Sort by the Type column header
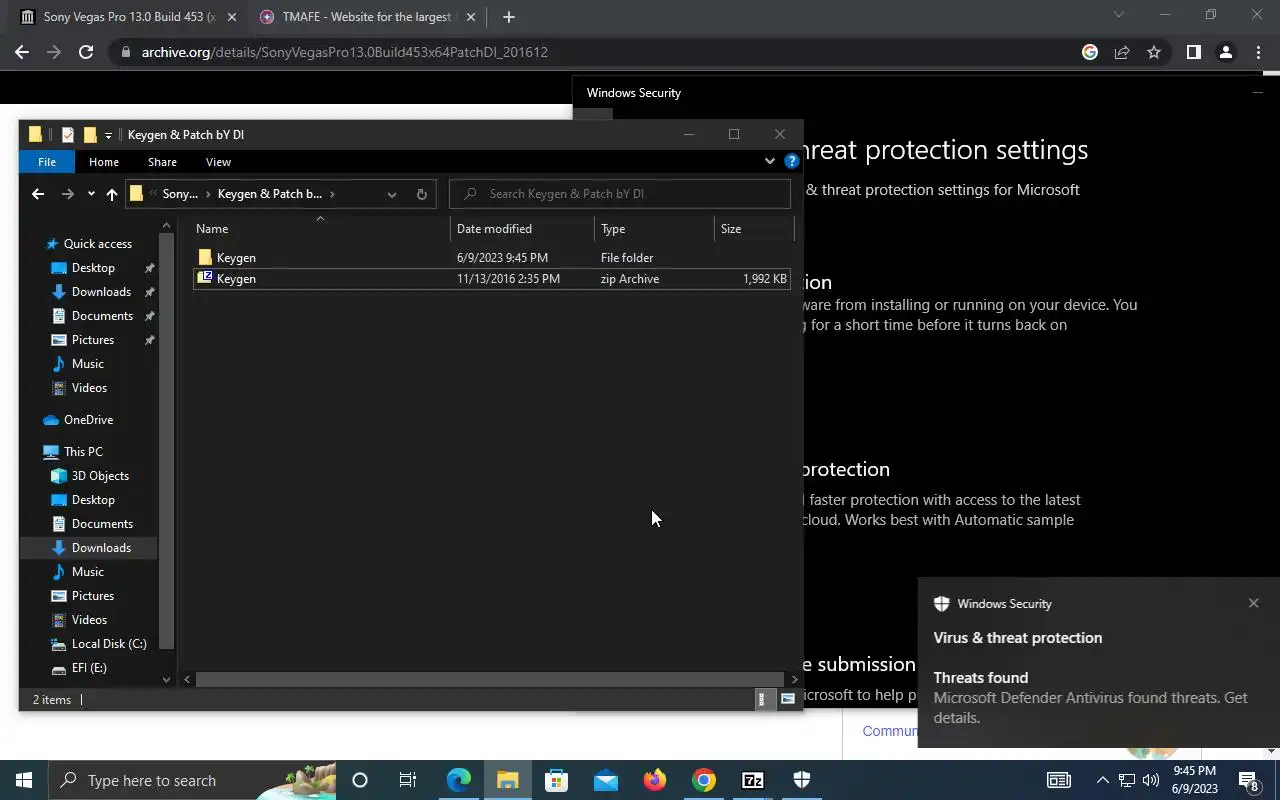Image resolution: width=1280 pixels, height=800 pixels. pyautogui.click(x=654, y=229)
